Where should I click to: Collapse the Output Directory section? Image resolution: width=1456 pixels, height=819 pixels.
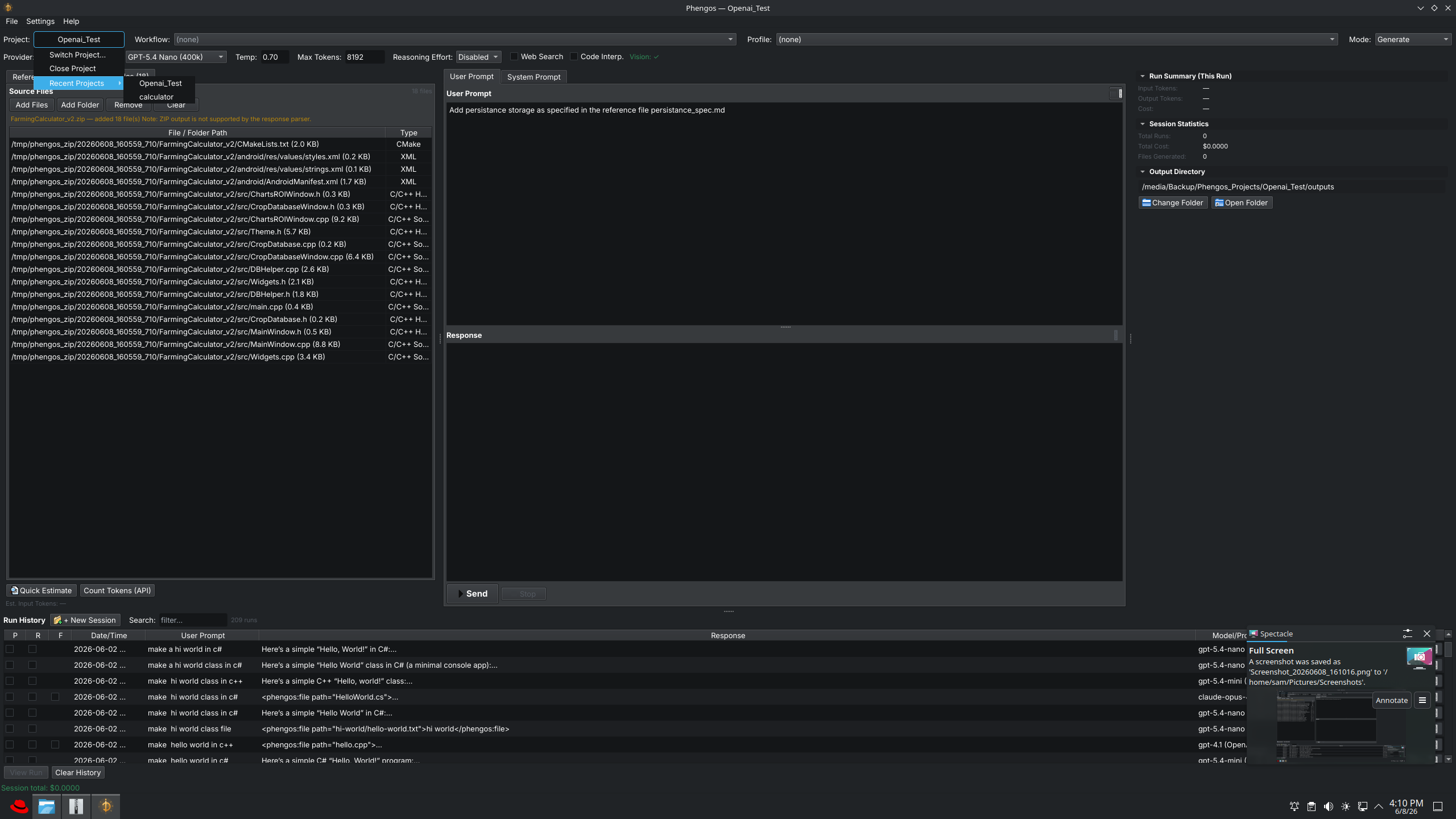[1142, 172]
